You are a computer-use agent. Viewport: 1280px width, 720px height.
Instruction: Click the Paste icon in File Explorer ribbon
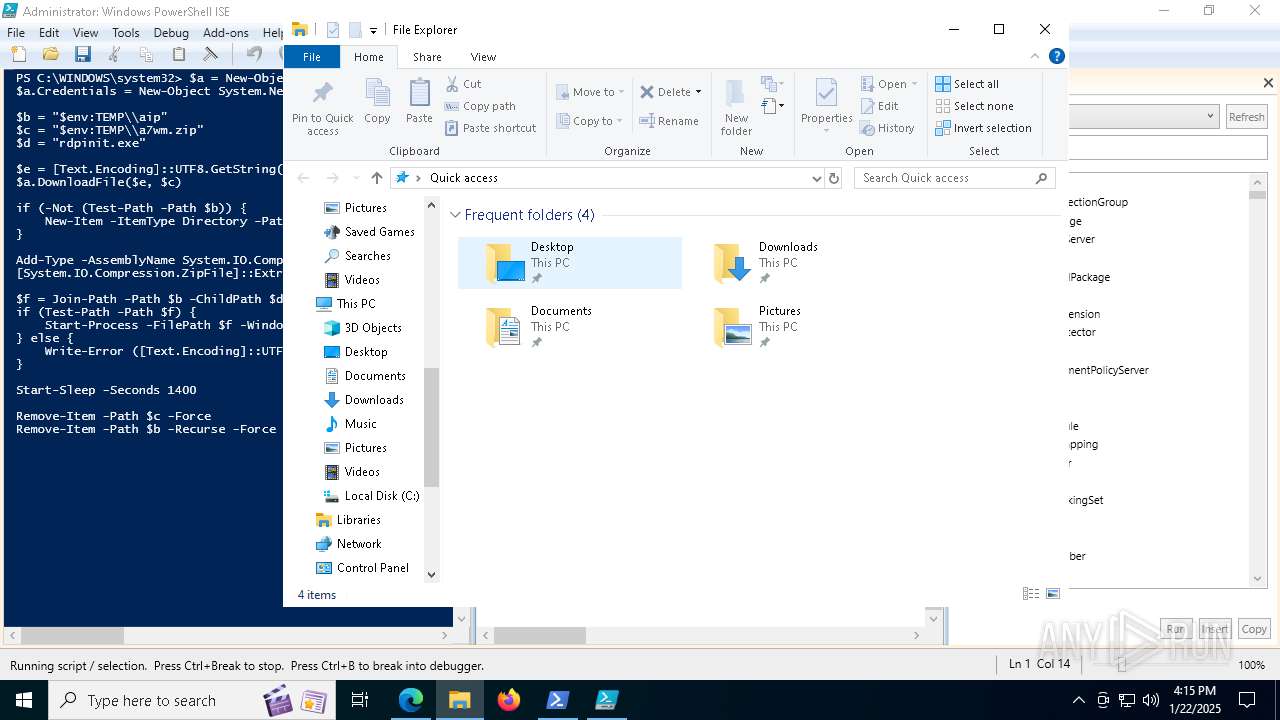[x=419, y=101]
